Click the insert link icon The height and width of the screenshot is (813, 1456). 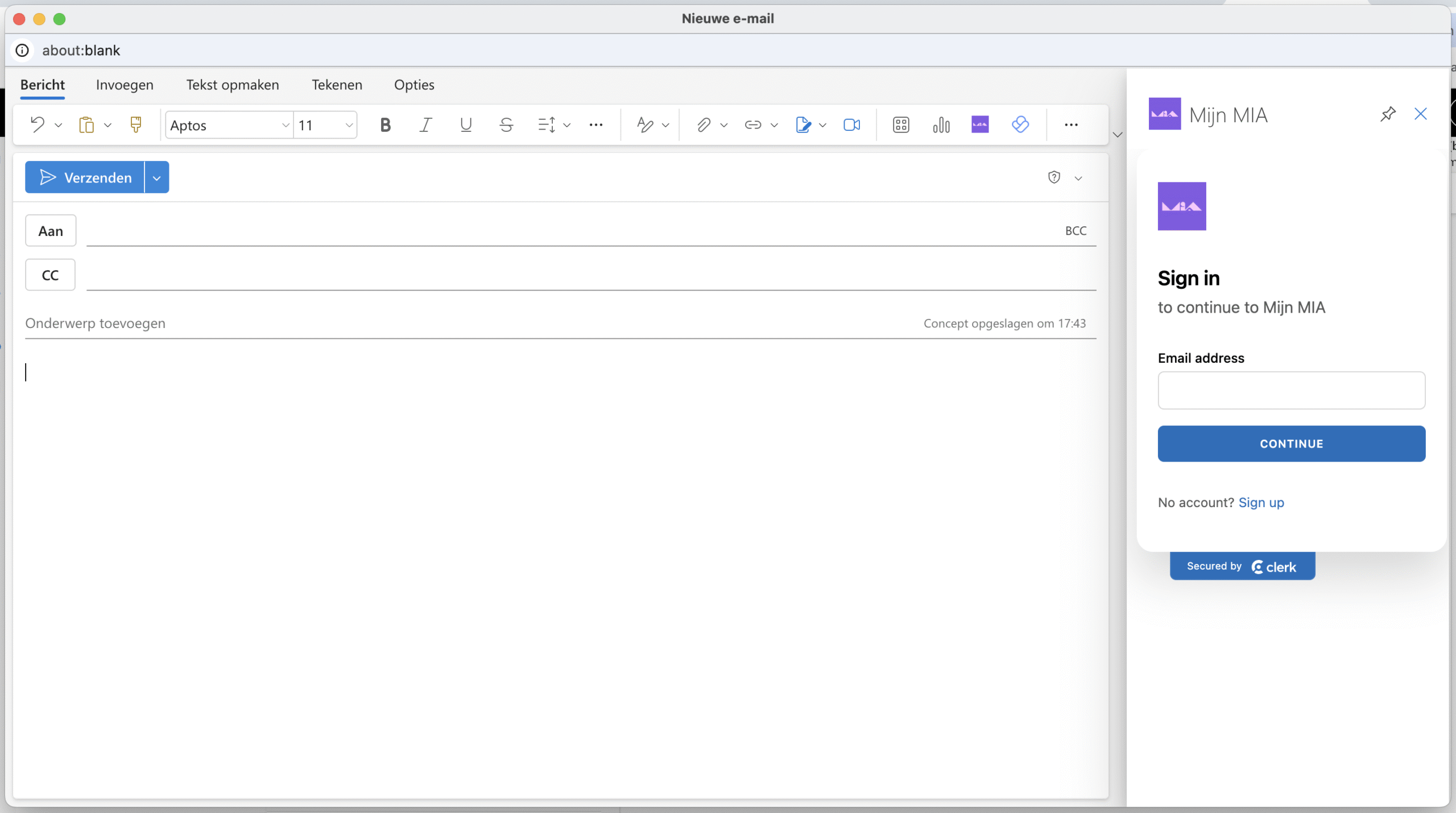click(752, 125)
